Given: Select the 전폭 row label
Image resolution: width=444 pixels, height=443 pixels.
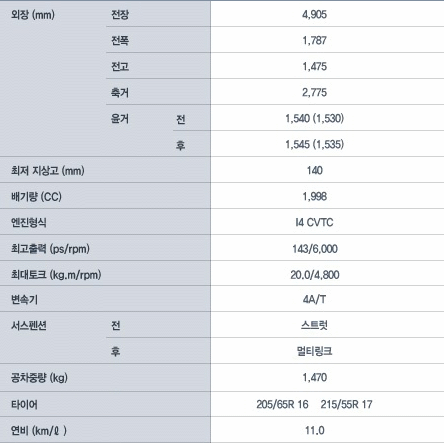Looking at the screenshot, I should [x=120, y=40].
